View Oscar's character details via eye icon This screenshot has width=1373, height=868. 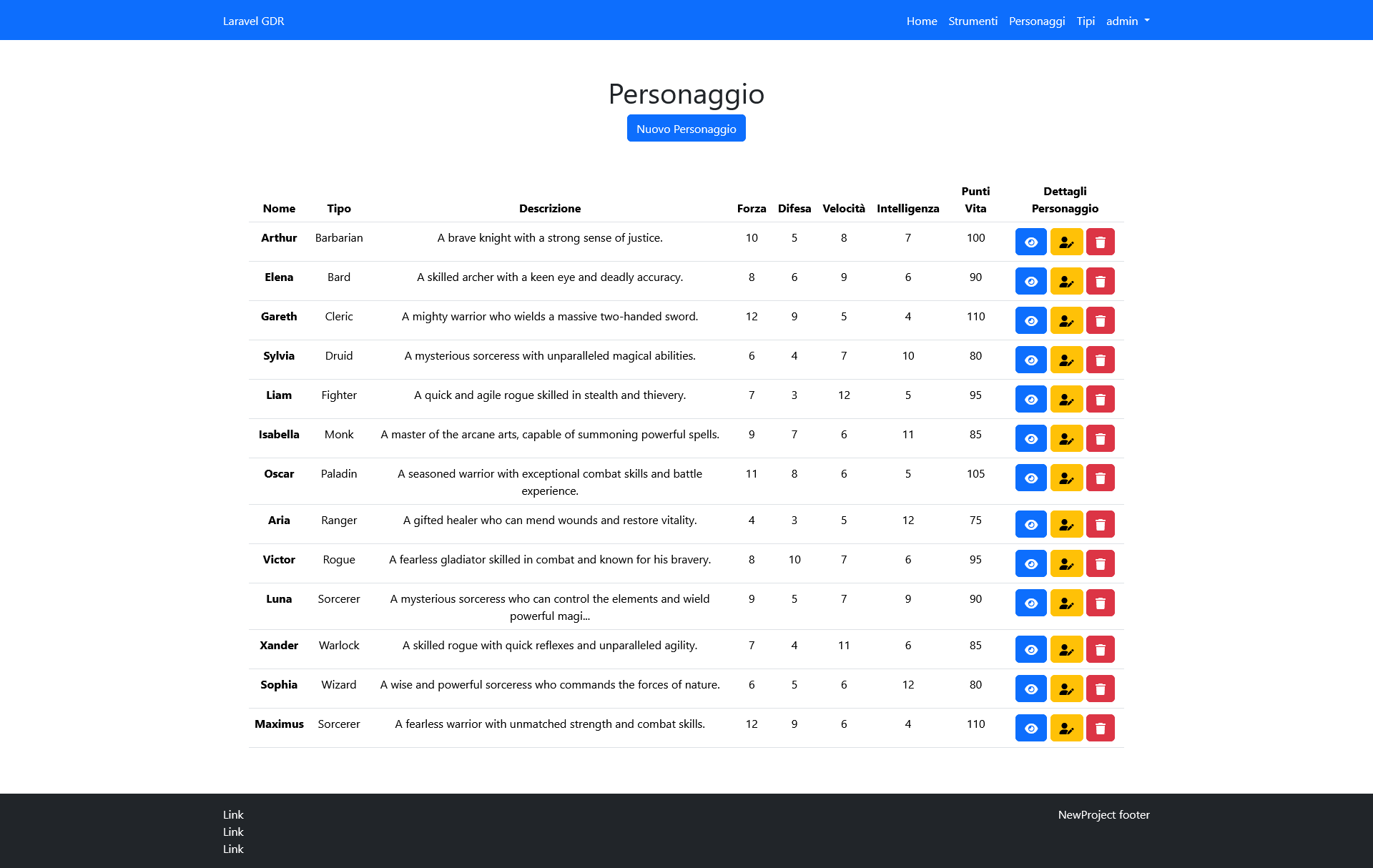pos(1030,478)
